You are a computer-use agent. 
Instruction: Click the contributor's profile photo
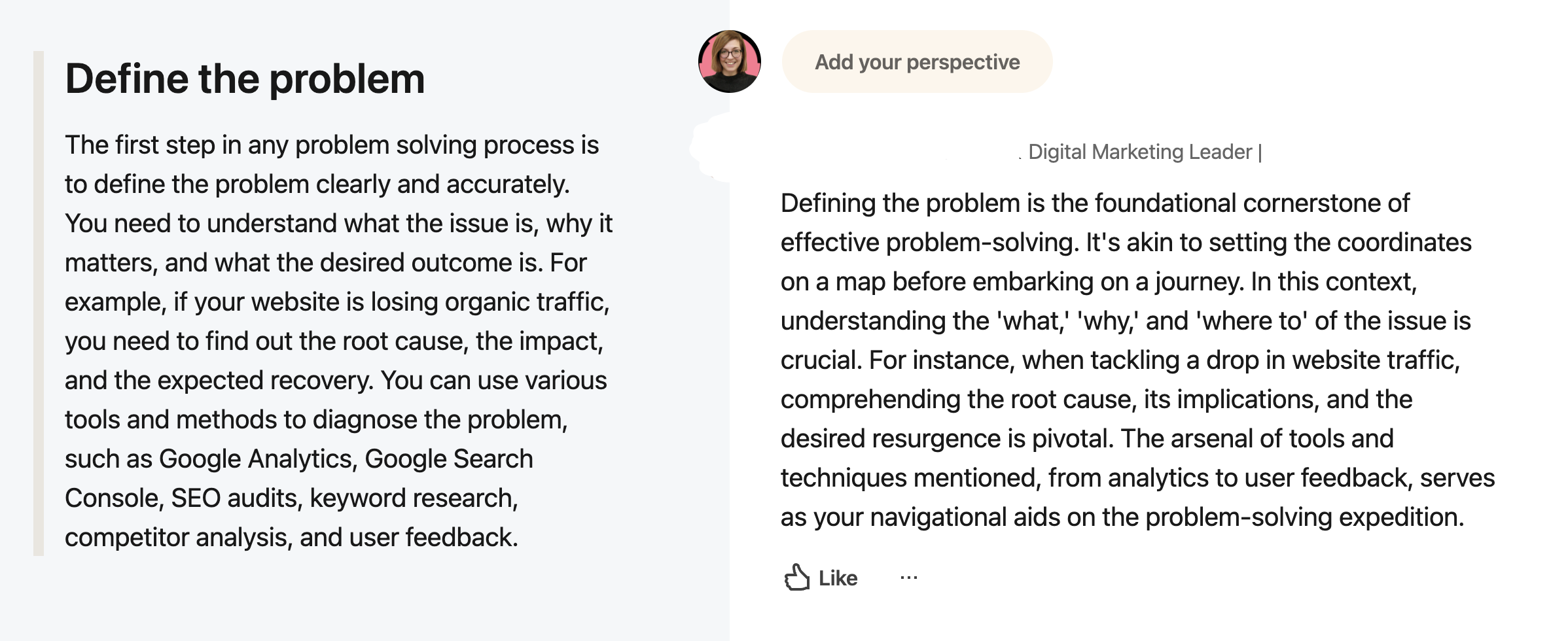[730, 61]
